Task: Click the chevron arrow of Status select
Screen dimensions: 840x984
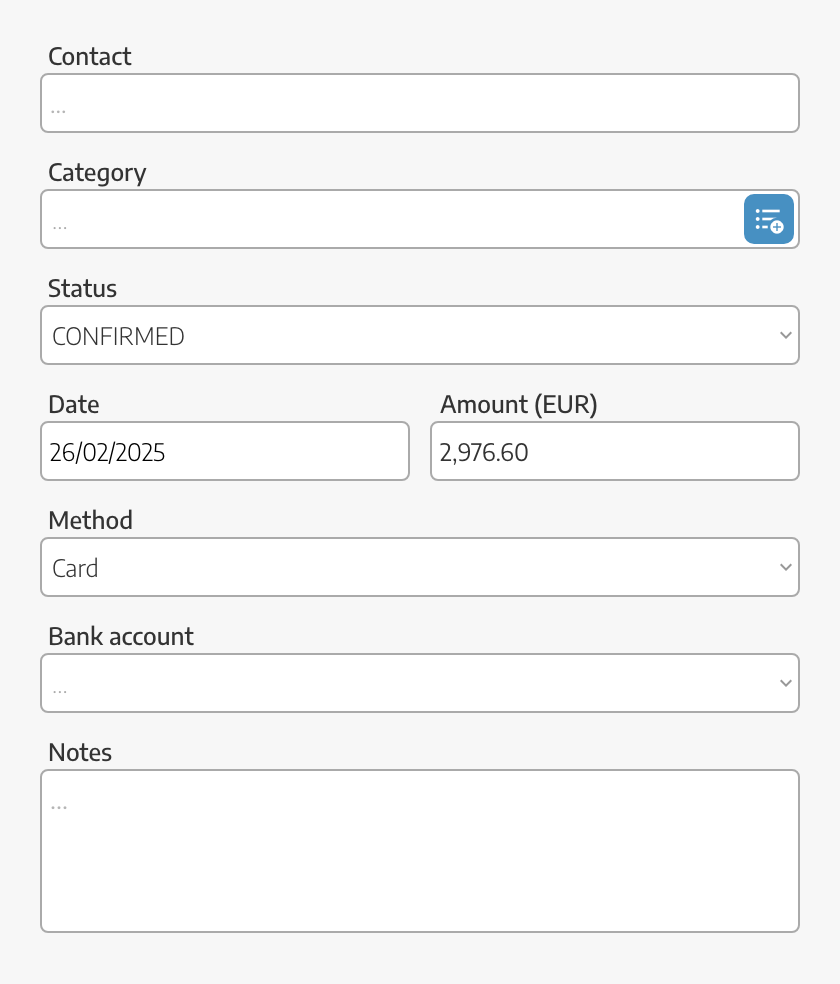Action: [785, 335]
